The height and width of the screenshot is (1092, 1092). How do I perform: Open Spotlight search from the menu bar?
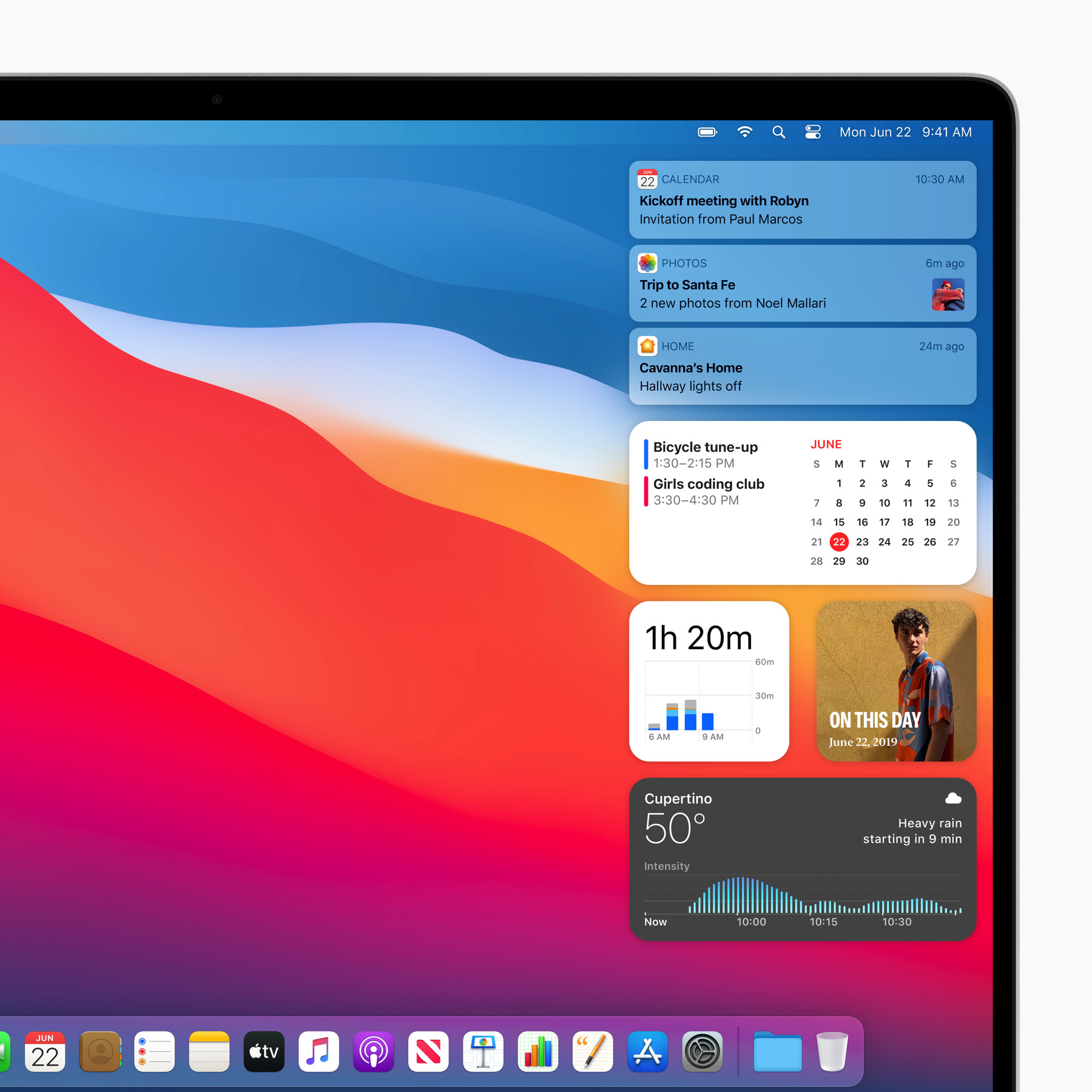pos(779,132)
